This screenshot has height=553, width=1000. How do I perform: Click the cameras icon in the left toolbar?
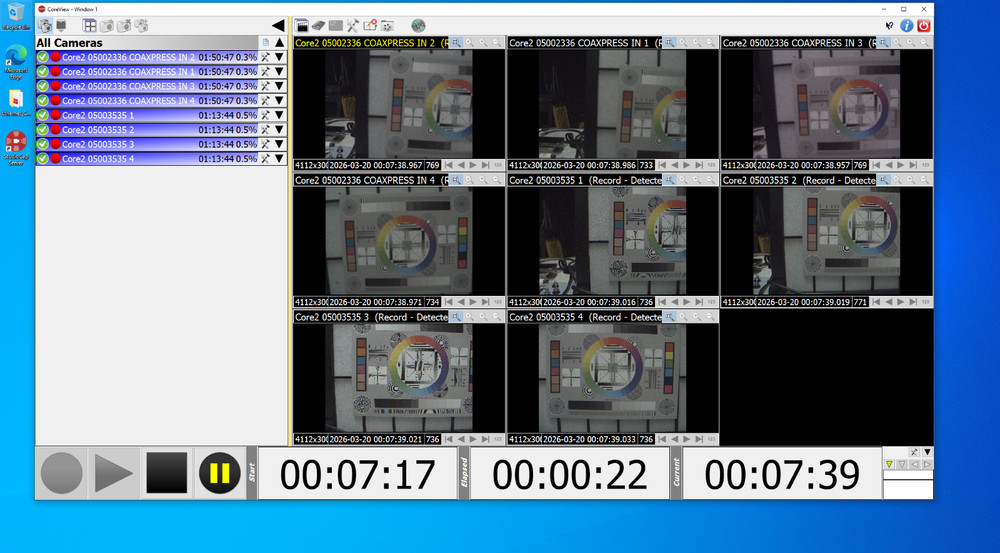pyautogui.click(x=45, y=26)
